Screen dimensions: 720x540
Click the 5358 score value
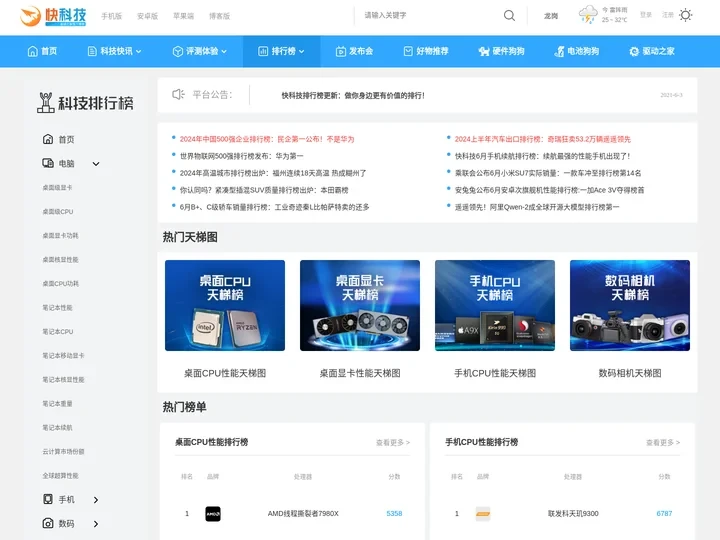click(394, 513)
